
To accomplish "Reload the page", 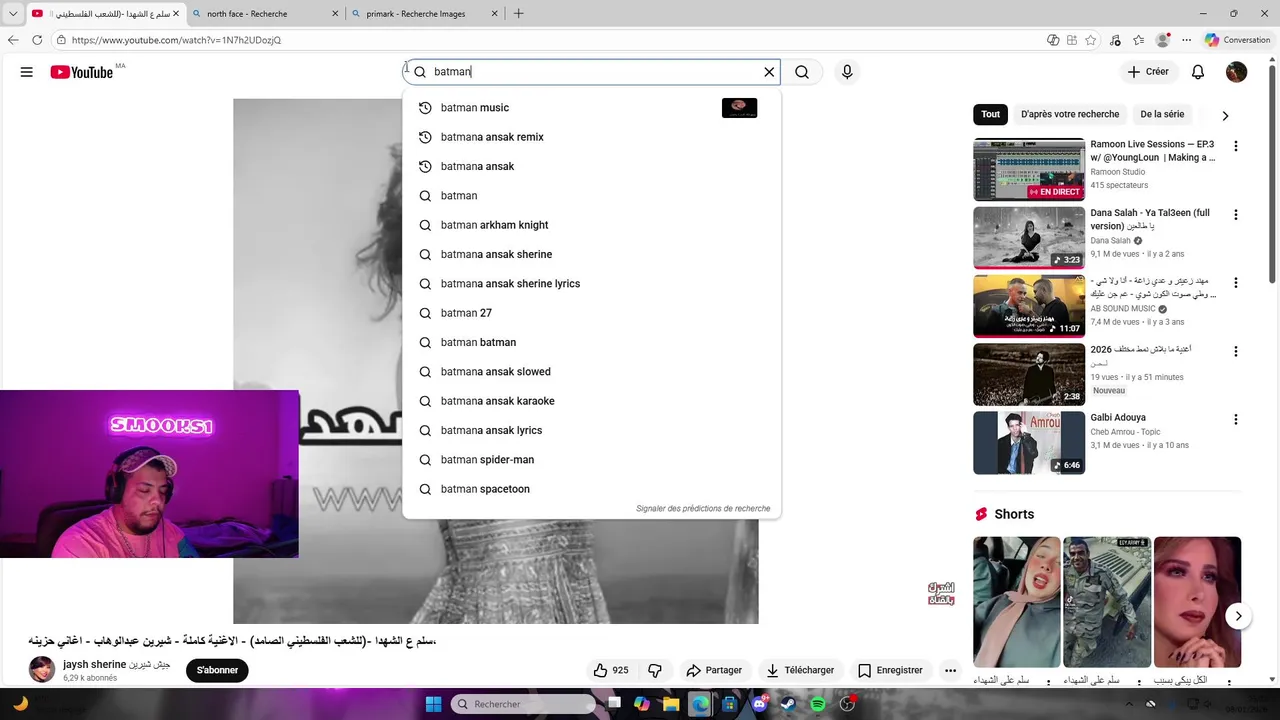I will click(37, 40).
